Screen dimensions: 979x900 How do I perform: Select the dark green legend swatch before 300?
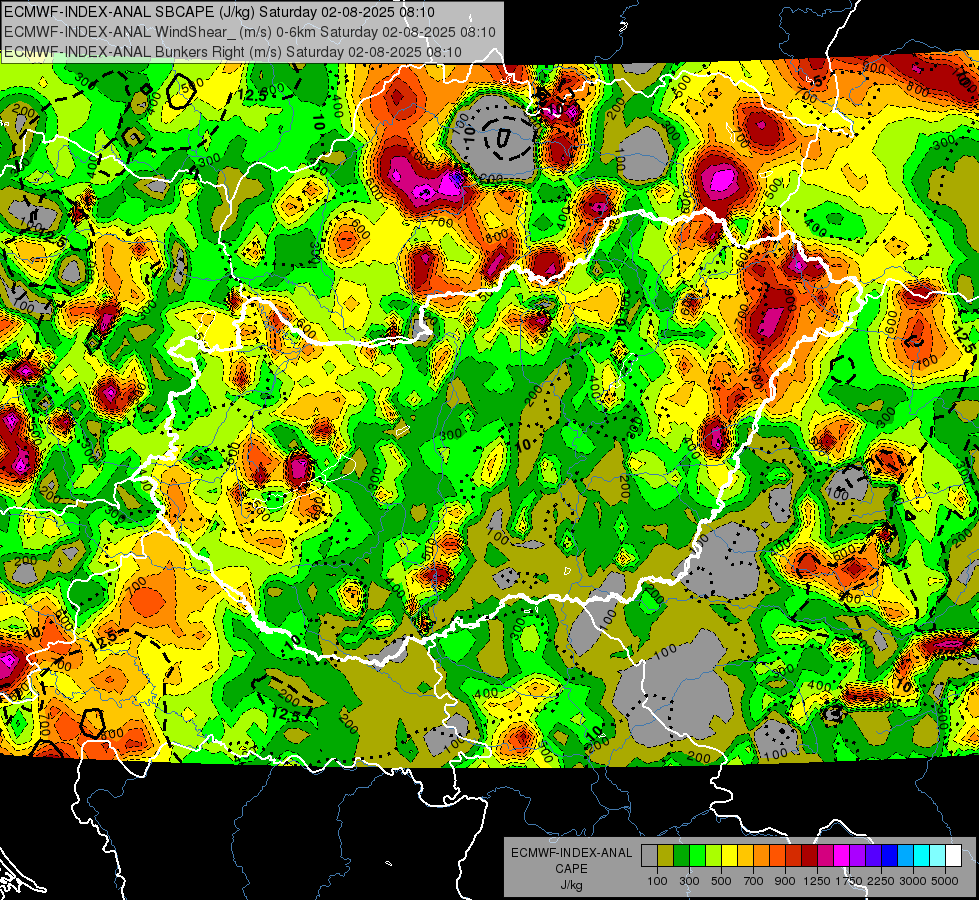point(681,856)
